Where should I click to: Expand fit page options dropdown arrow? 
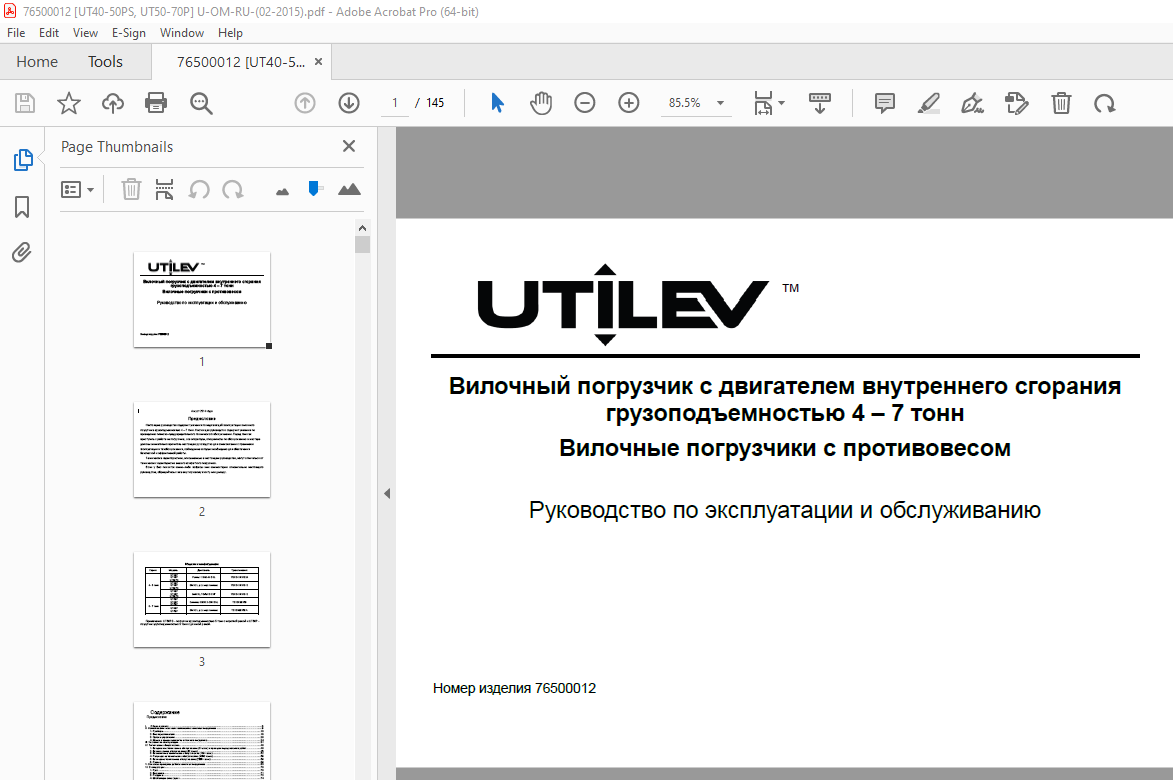pyautogui.click(x=782, y=102)
